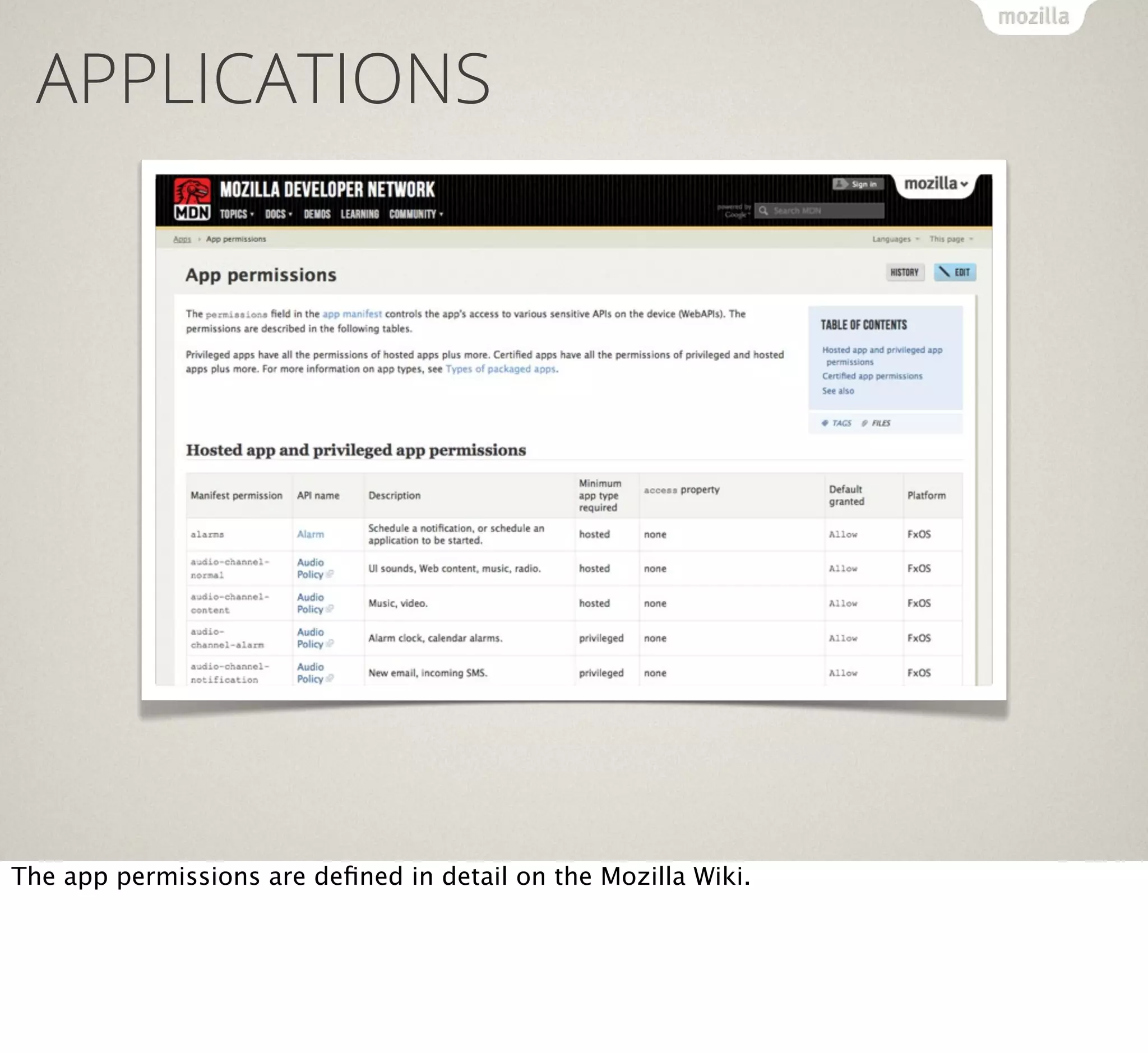Click the App permissions breadcrumb text
This screenshot has width=1148, height=1053.
236,239
